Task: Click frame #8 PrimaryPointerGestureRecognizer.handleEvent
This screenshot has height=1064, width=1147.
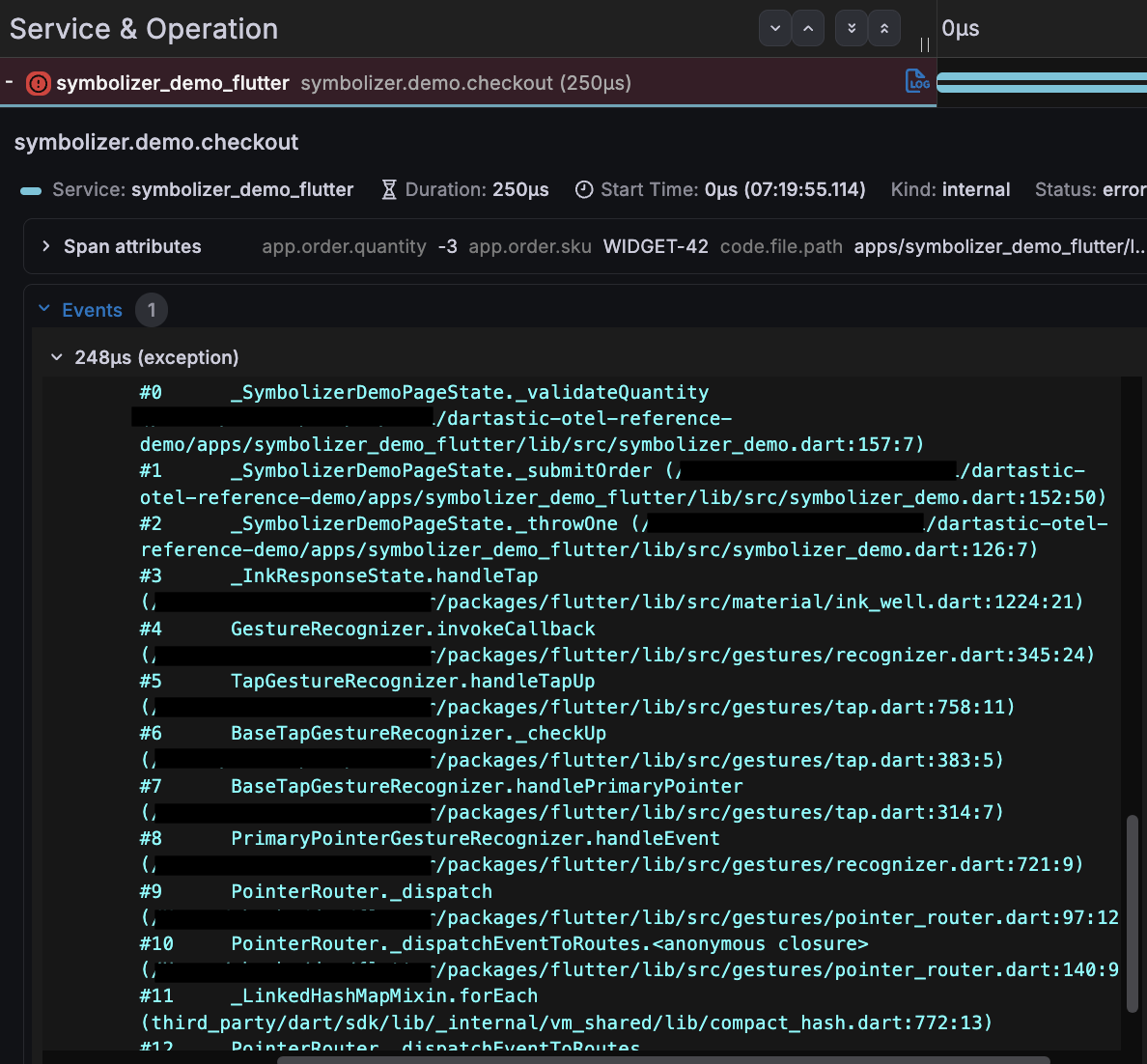Action: pyautogui.click(x=431, y=839)
